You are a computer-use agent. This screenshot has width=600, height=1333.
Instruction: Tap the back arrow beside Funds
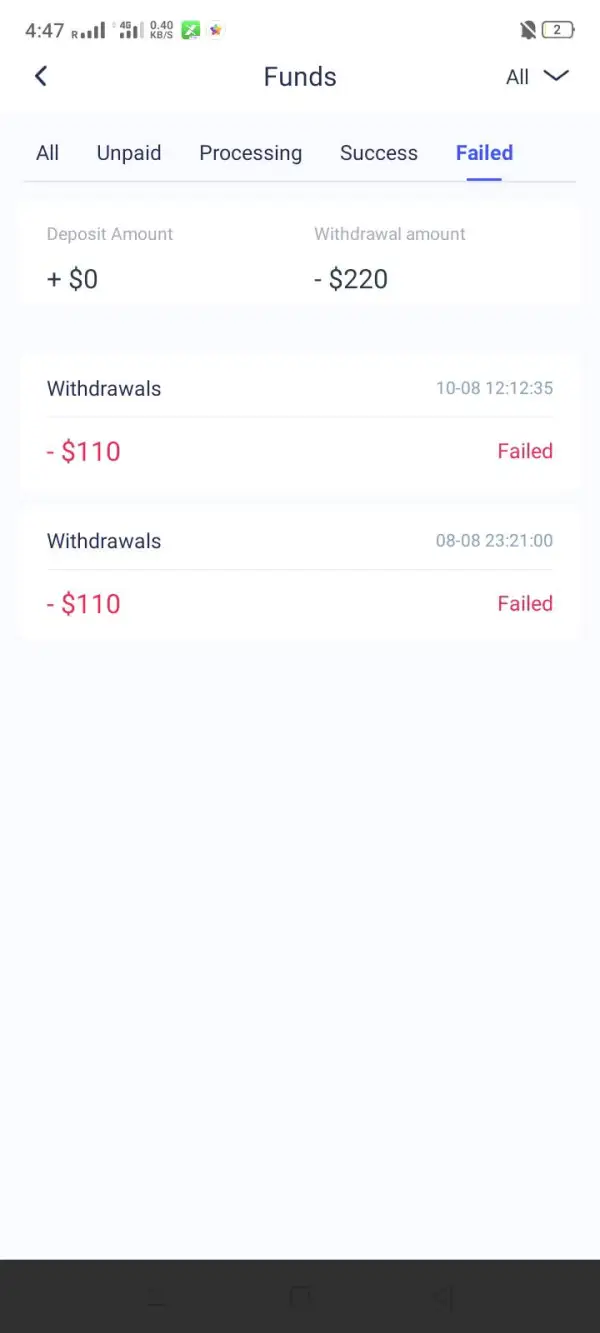click(x=41, y=76)
